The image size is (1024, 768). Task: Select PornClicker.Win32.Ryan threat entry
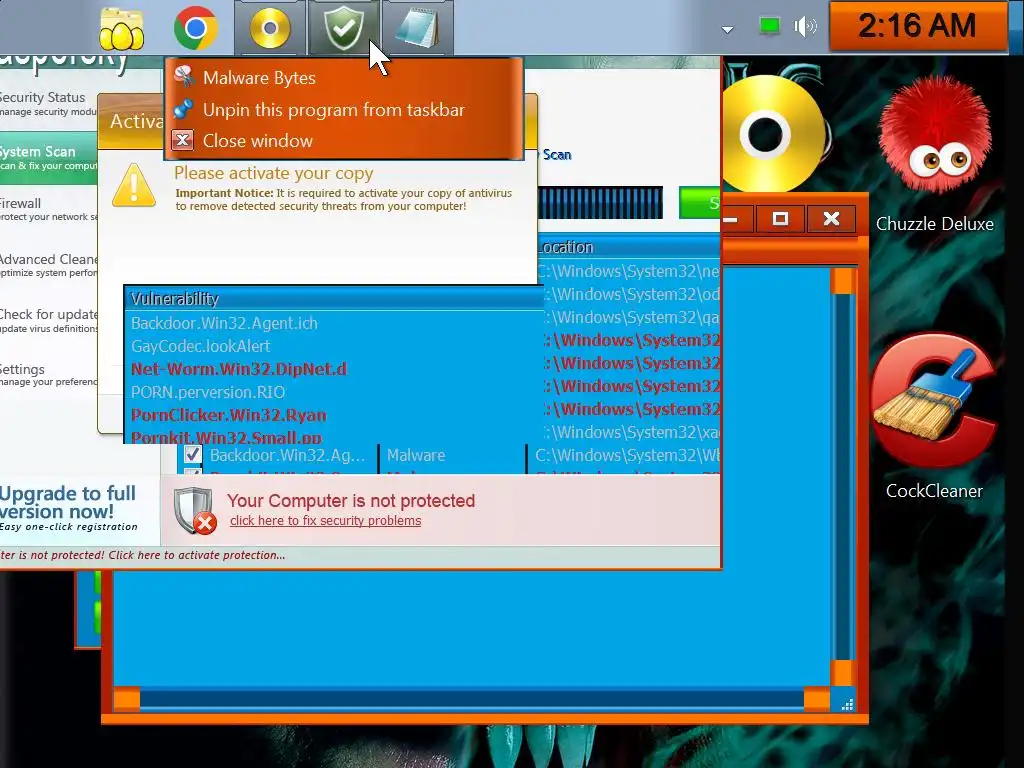[229, 415]
